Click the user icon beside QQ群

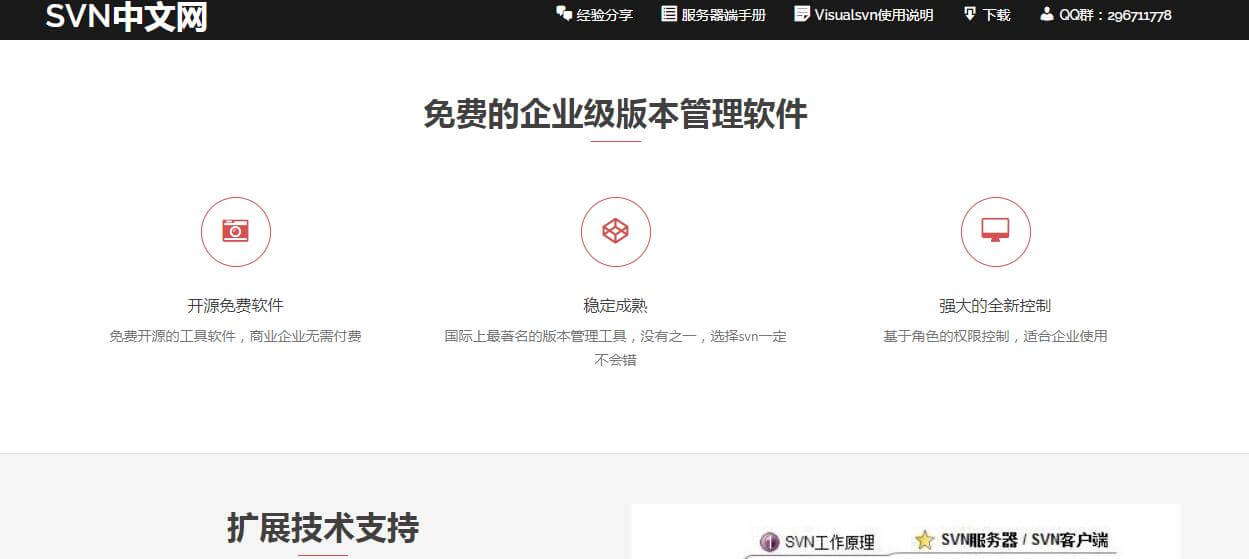click(1046, 14)
